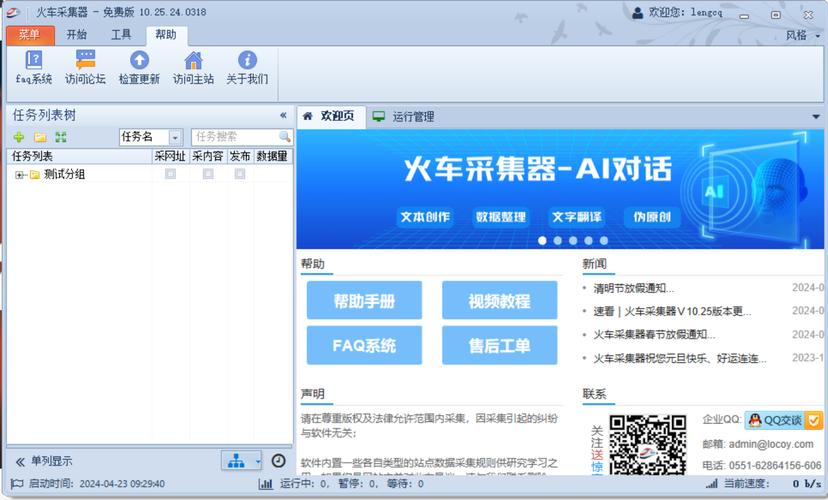Select the fifth banner carousel dot
This screenshot has width=828, height=500.
click(x=604, y=240)
